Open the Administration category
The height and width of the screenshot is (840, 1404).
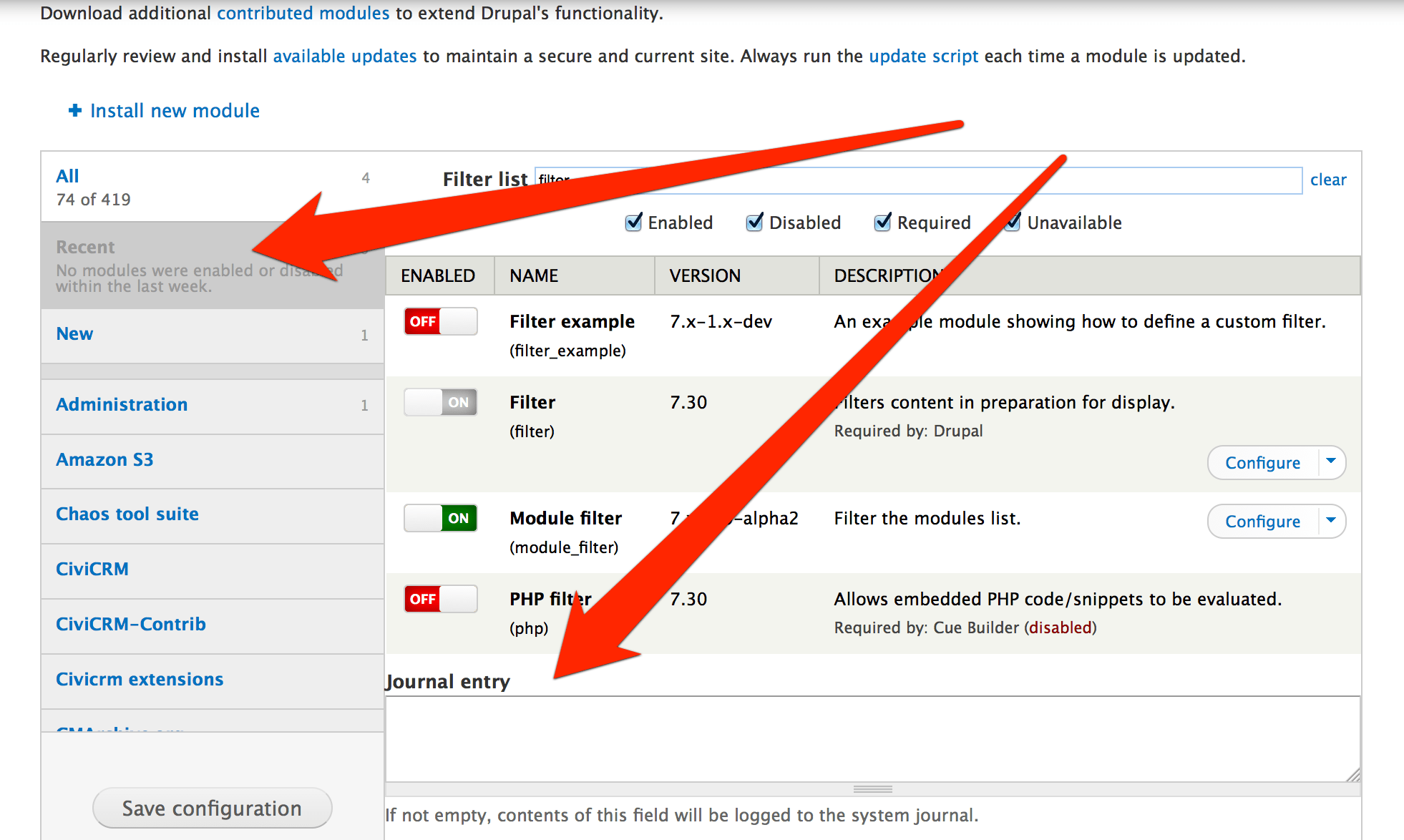(122, 404)
